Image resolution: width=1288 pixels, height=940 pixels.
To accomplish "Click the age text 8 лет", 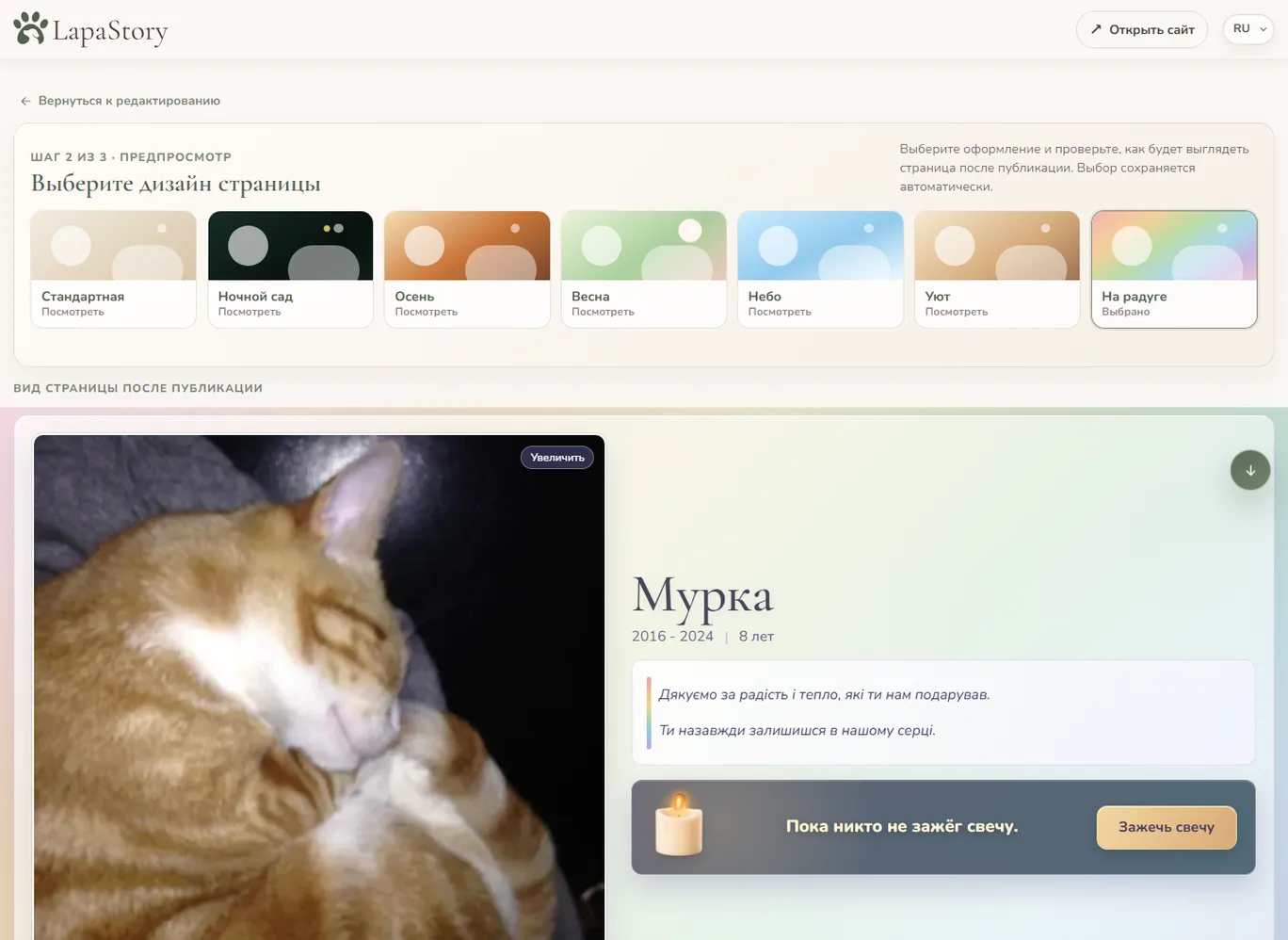I will coord(756,637).
